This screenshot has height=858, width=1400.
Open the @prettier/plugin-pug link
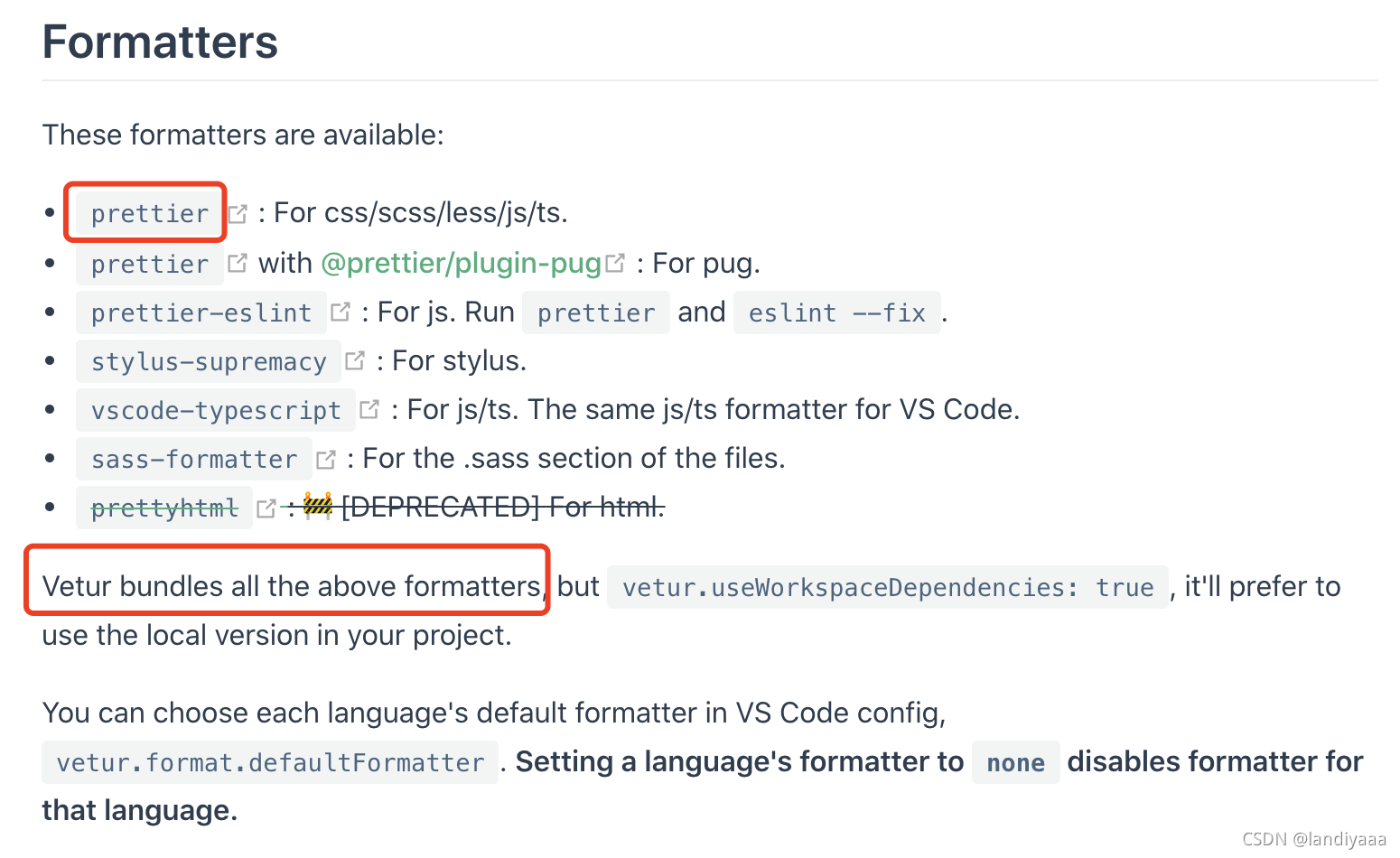[x=462, y=263]
